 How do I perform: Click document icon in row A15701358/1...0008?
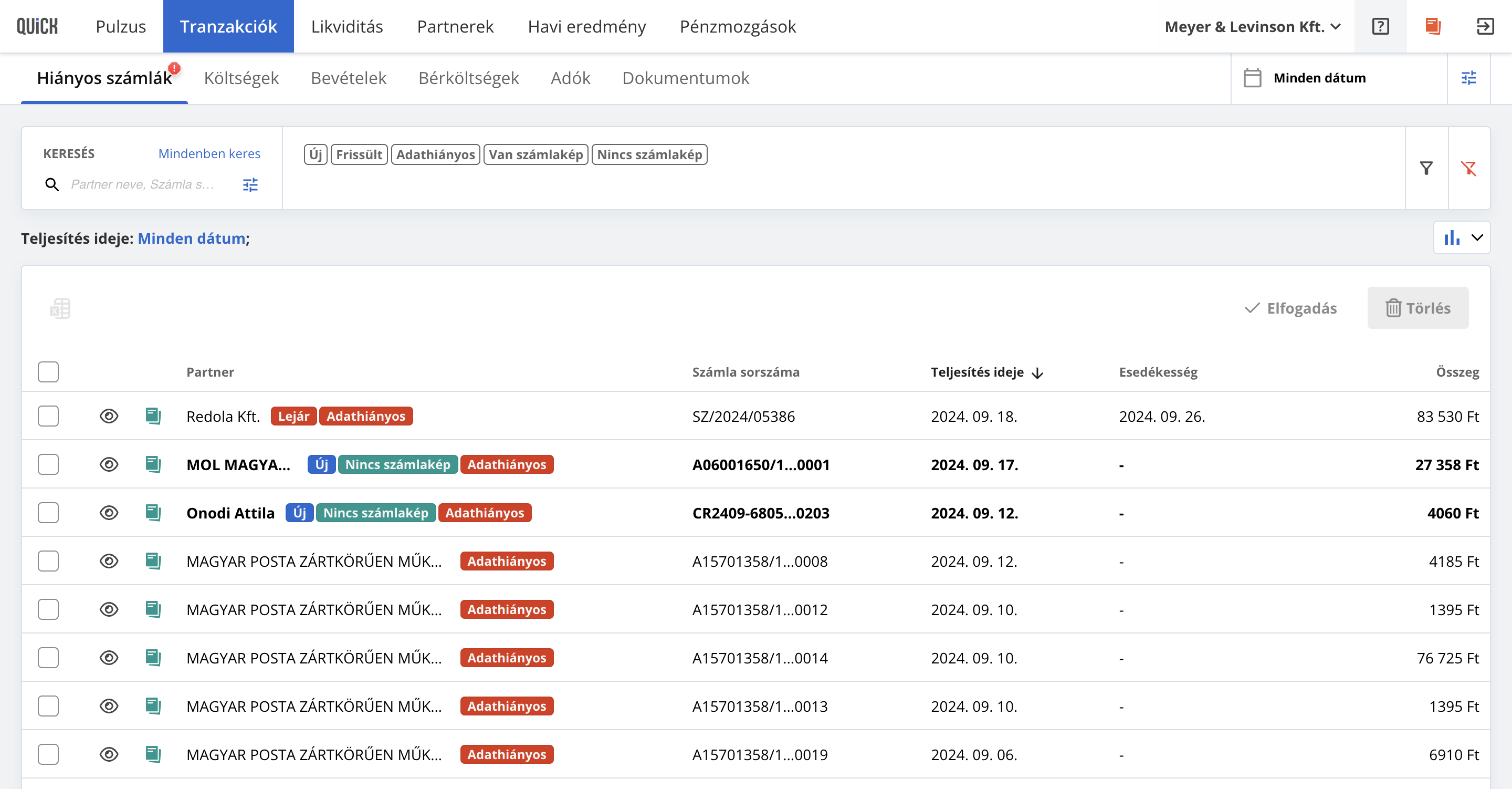(x=153, y=560)
